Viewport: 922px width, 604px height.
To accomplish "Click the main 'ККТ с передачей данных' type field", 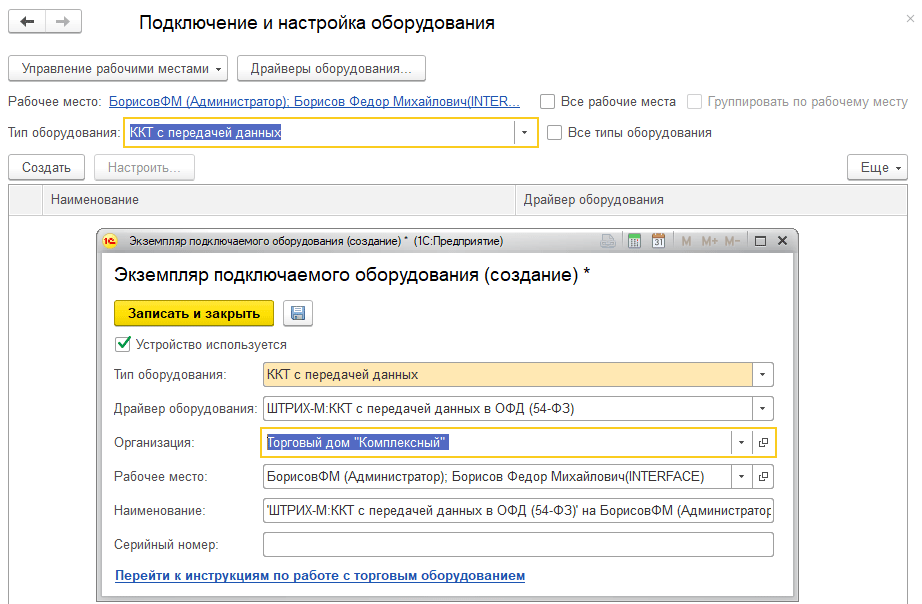I will (319, 133).
